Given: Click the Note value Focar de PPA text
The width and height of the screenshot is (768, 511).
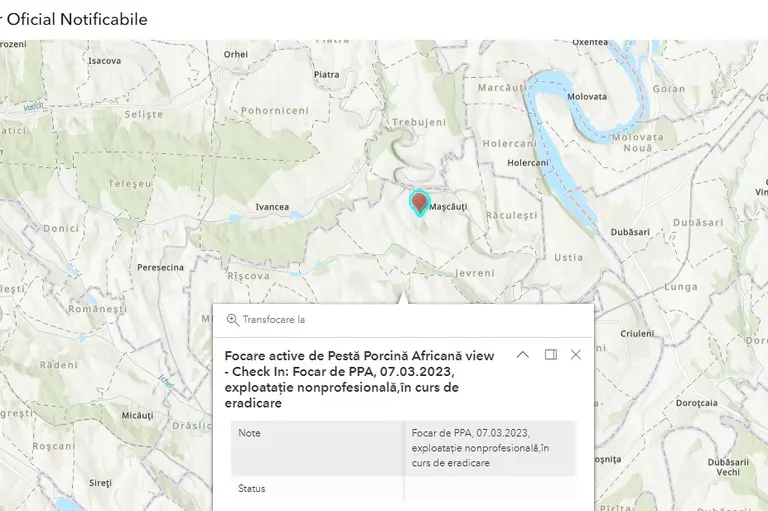Looking at the screenshot, I should [x=480, y=448].
